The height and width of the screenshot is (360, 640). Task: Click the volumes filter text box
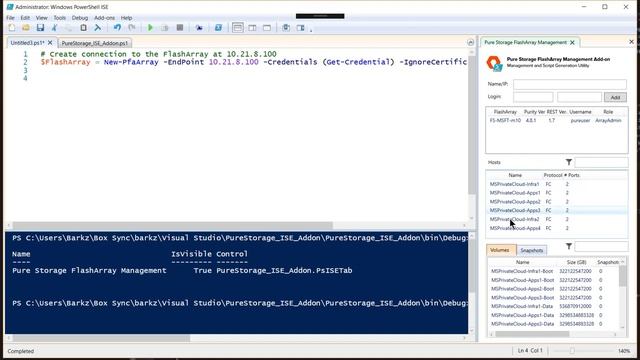[601, 247]
